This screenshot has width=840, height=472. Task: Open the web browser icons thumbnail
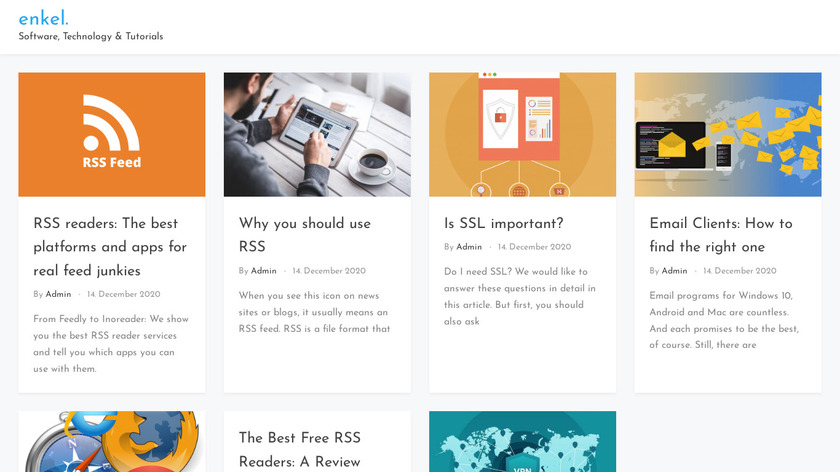point(112,442)
